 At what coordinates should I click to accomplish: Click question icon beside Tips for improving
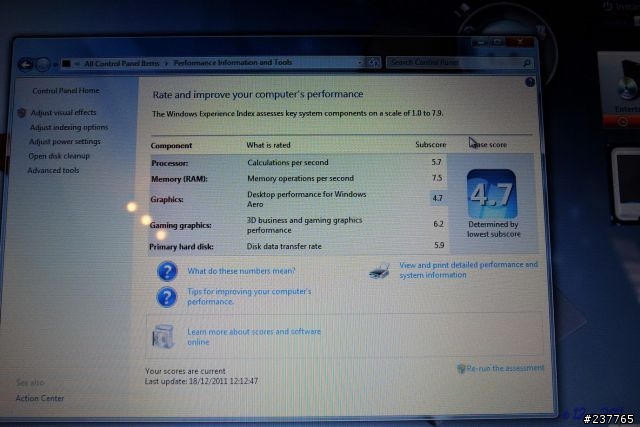[167, 297]
